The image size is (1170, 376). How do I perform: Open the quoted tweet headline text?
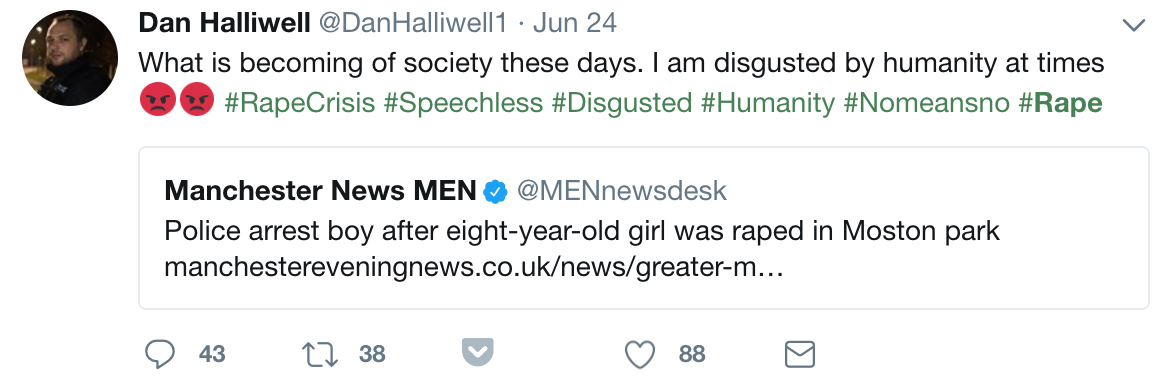tap(581, 231)
